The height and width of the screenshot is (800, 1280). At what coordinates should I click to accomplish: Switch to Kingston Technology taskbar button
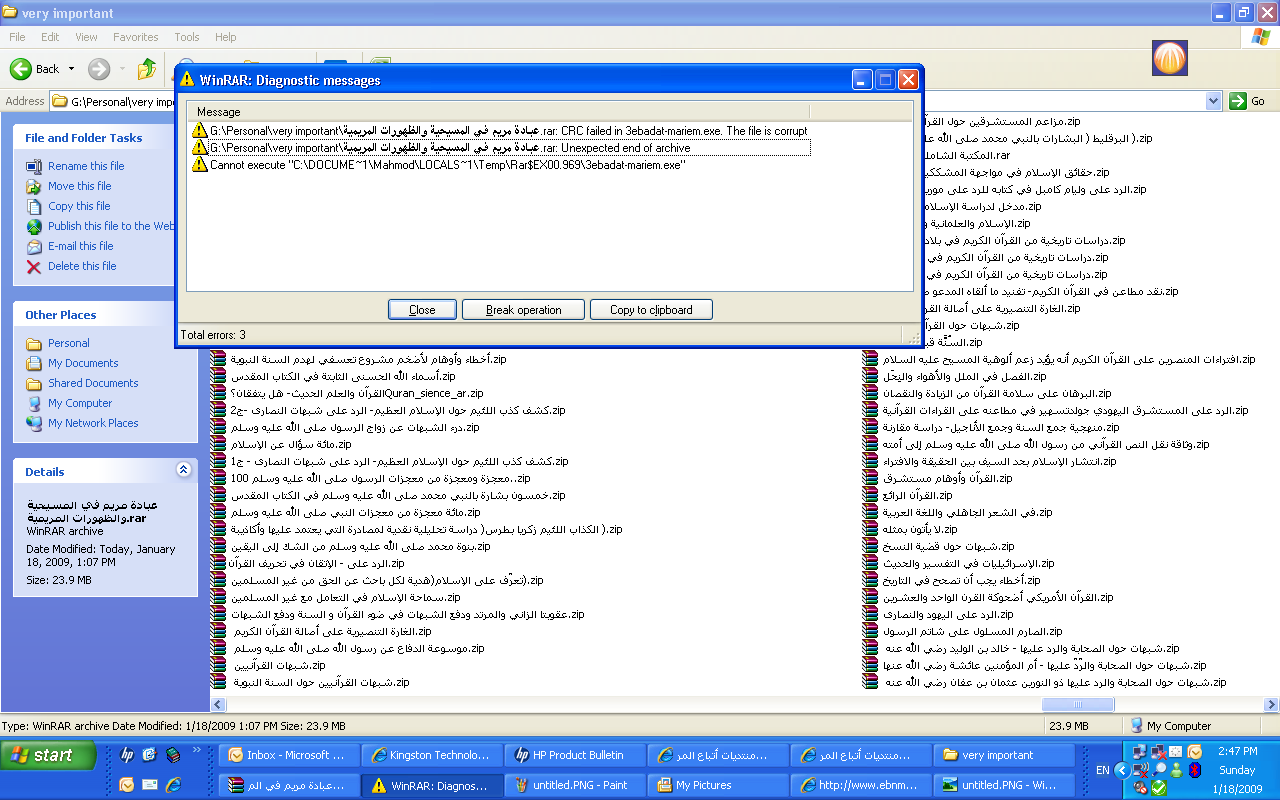pos(432,755)
